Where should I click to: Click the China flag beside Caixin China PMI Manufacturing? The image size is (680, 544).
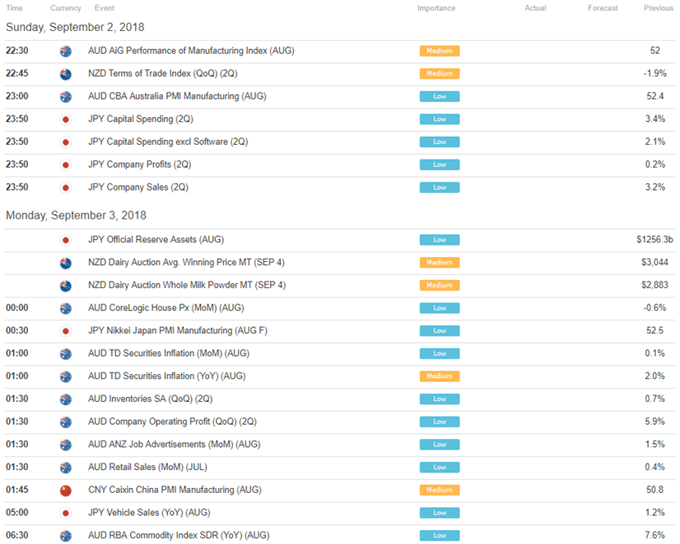coord(65,491)
